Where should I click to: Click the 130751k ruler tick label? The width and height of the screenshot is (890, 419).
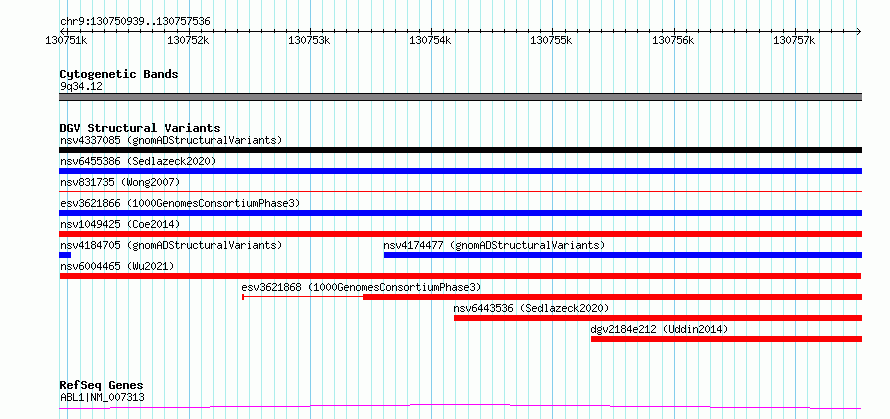[66, 40]
